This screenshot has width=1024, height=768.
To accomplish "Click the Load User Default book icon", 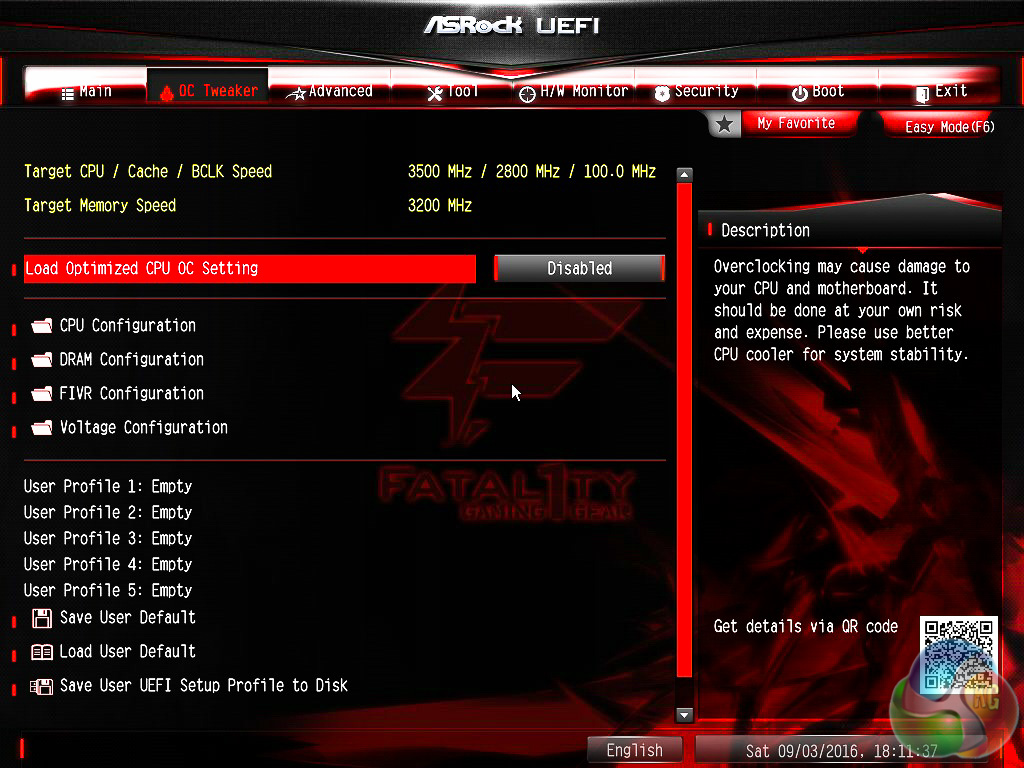I will tap(42, 652).
